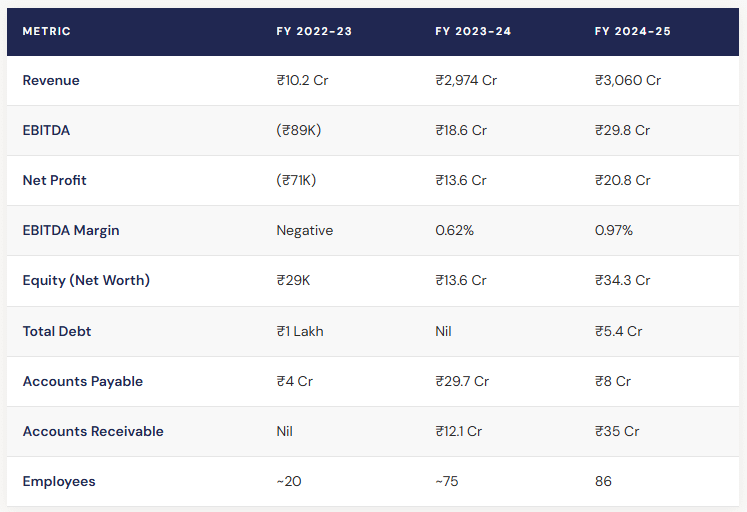Click the EBITDA row label

[46, 131]
